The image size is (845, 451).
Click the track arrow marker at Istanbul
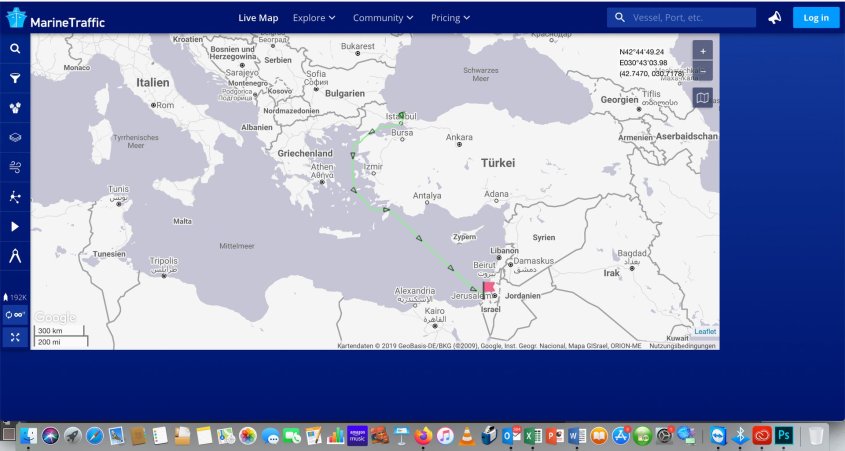[401, 115]
